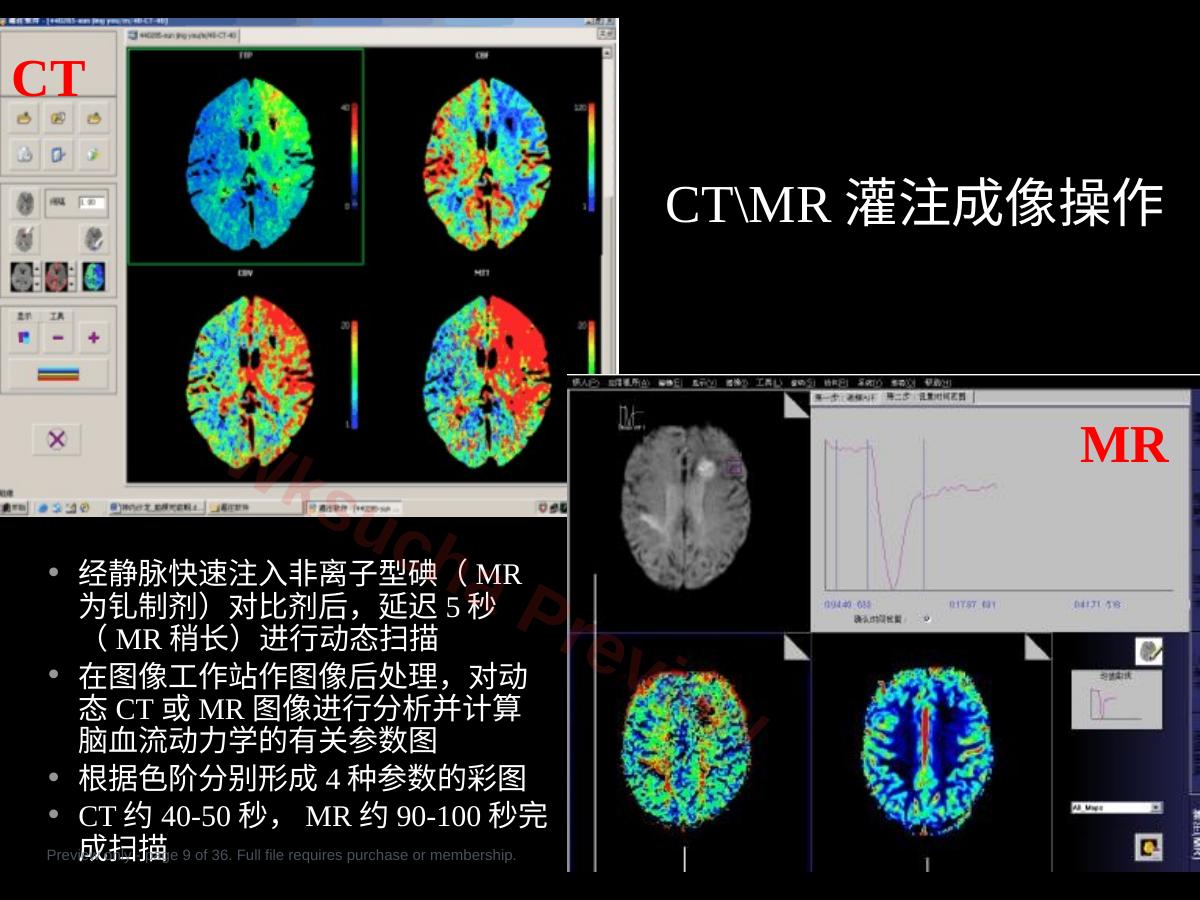The height and width of the screenshot is (900, 1200).
Task: Click the blue document icon in CT toolbar
Action: [59, 154]
